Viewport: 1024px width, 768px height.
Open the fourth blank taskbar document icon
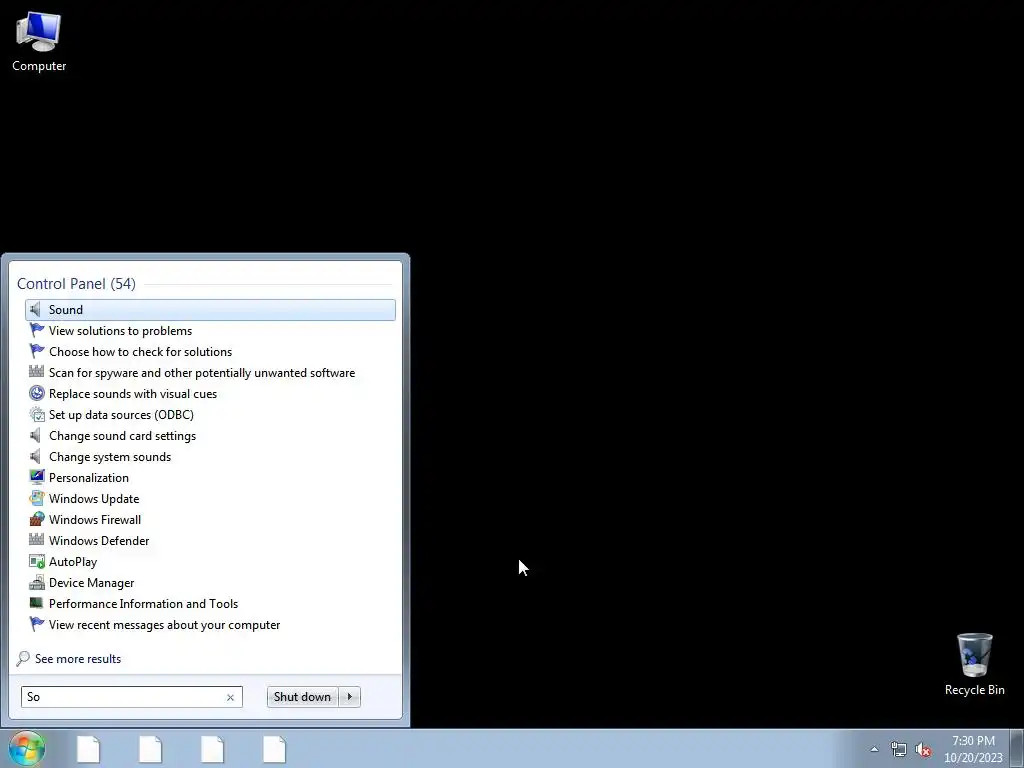pyautogui.click(x=274, y=749)
